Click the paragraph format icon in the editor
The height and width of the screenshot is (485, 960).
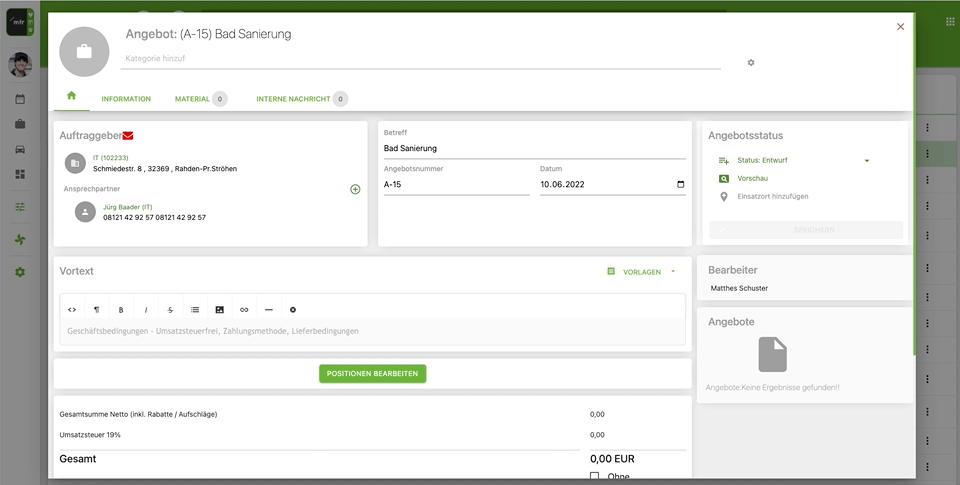click(96, 310)
